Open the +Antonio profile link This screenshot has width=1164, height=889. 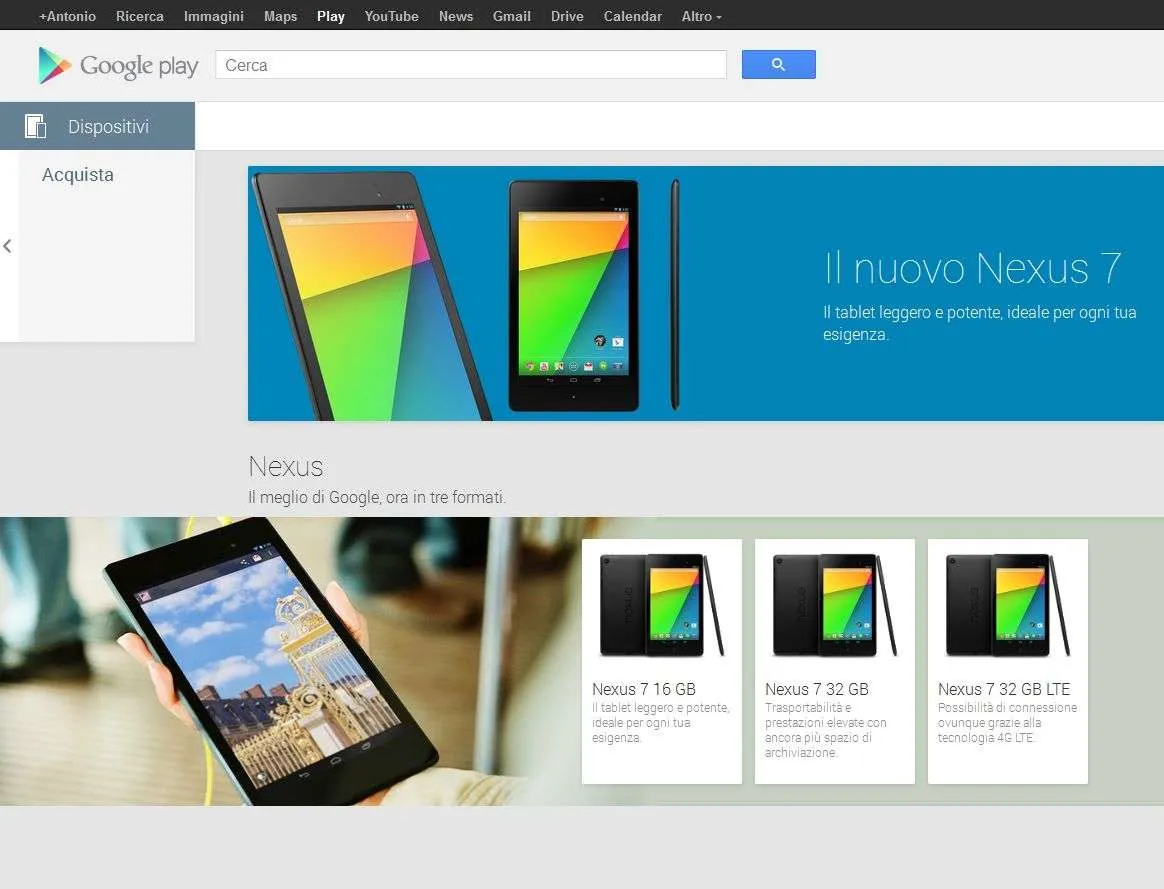[68, 16]
